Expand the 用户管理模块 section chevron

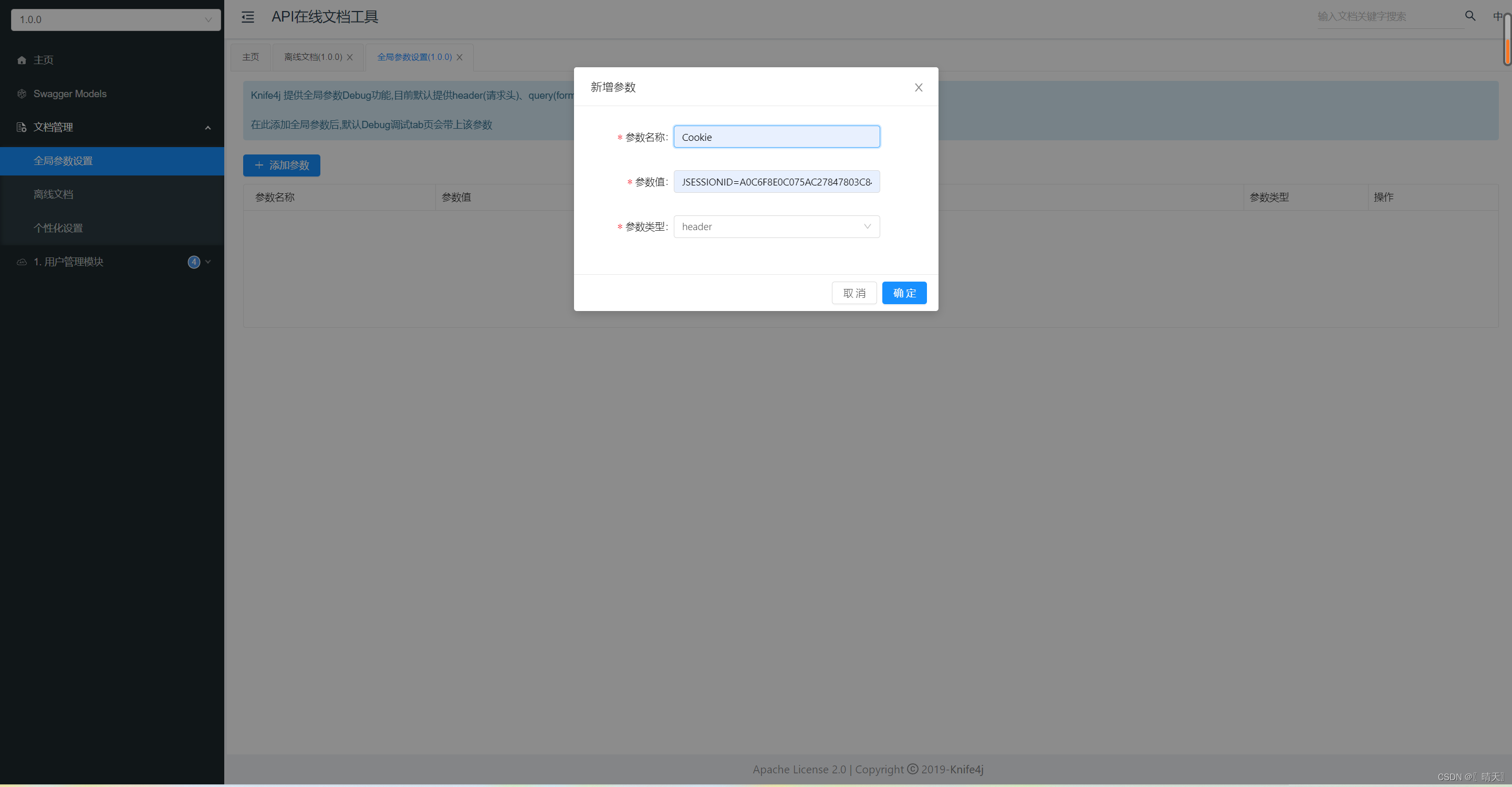208,262
